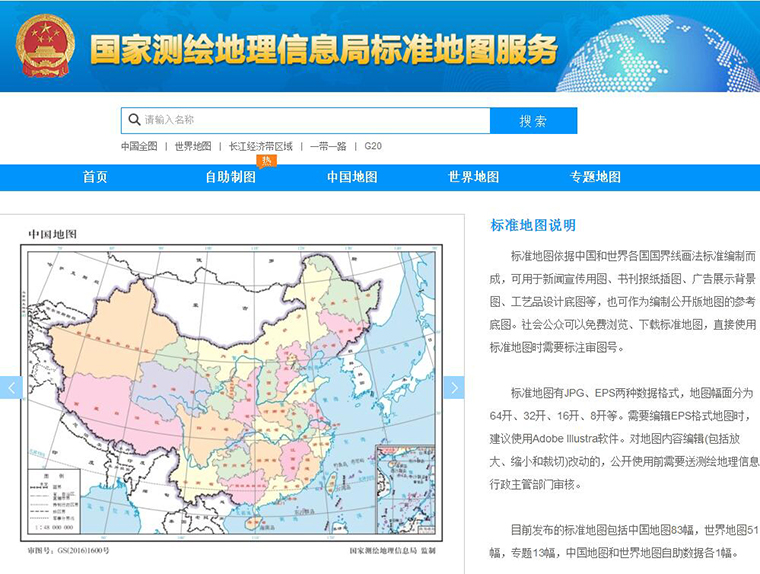
Task: Open the 中国全图 quick link
Action: 139,146
